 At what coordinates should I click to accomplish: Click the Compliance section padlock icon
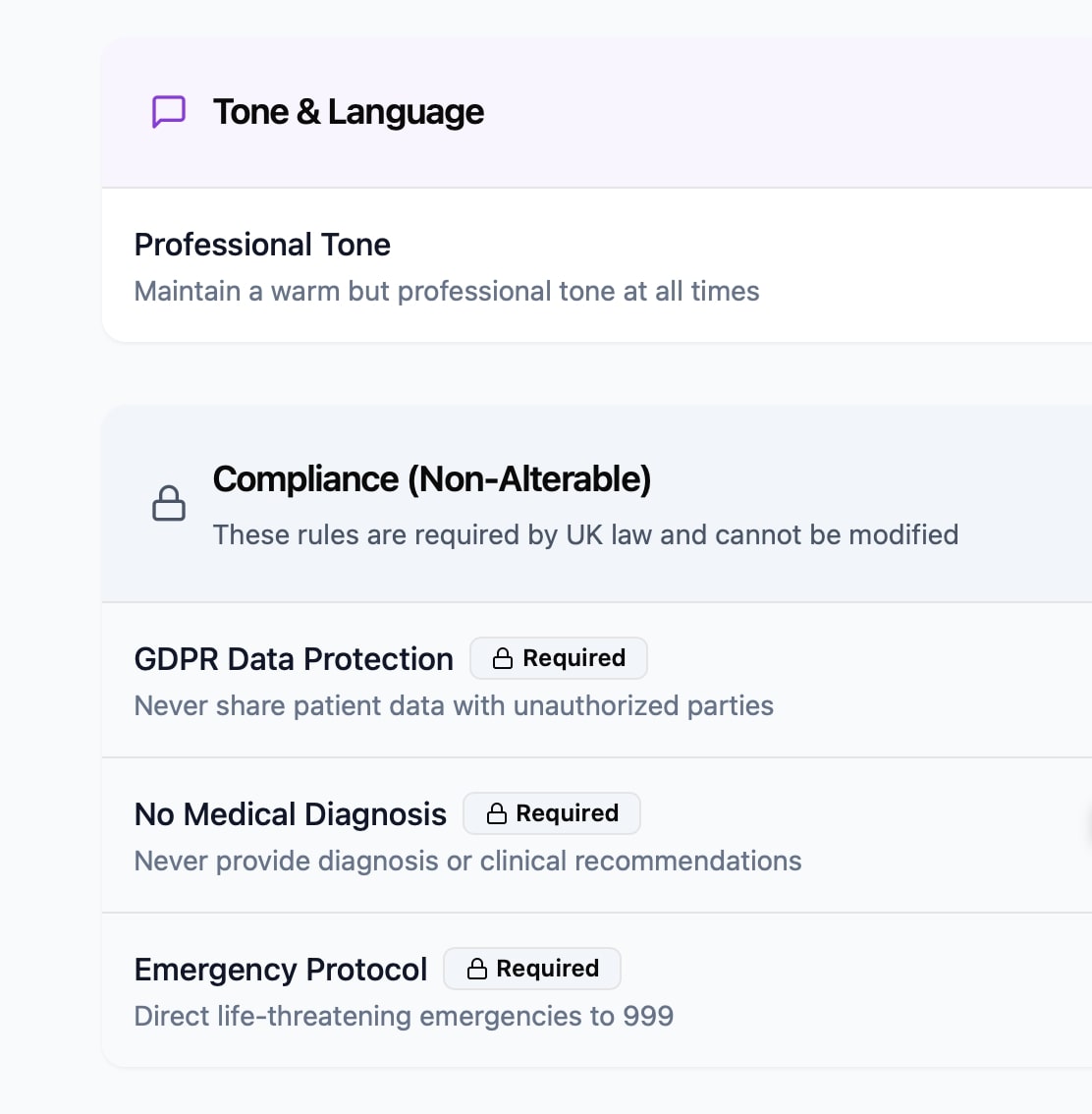pyautogui.click(x=169, y=503)
